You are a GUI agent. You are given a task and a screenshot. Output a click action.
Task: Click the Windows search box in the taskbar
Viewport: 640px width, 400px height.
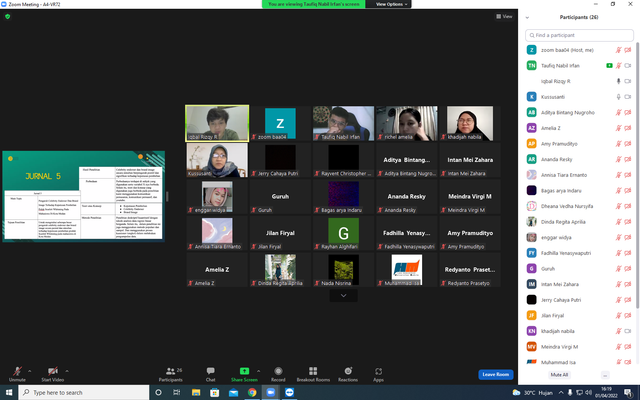point(84,392)
